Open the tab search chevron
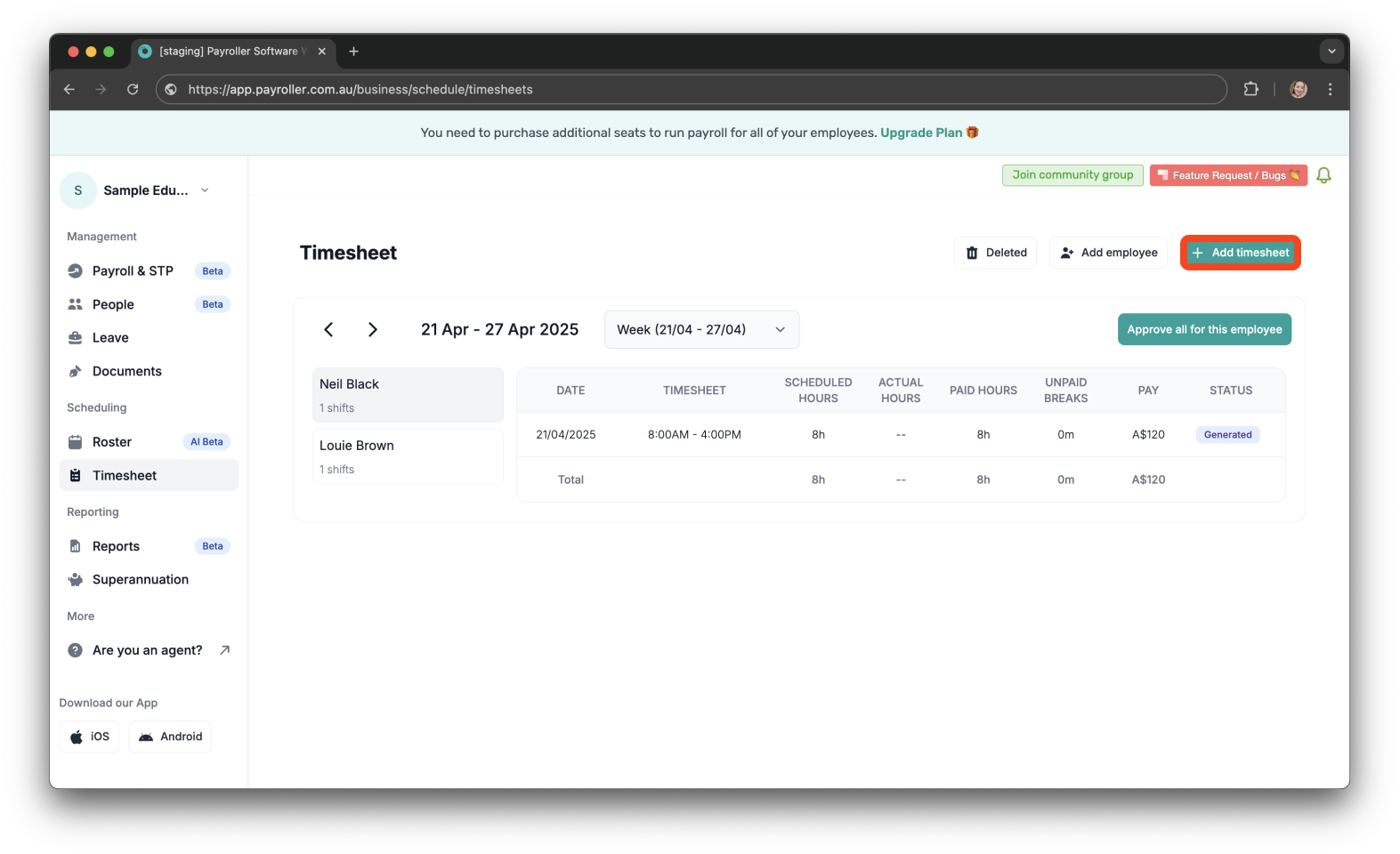Screen dimensions: 1400x854 [1331, 52]
